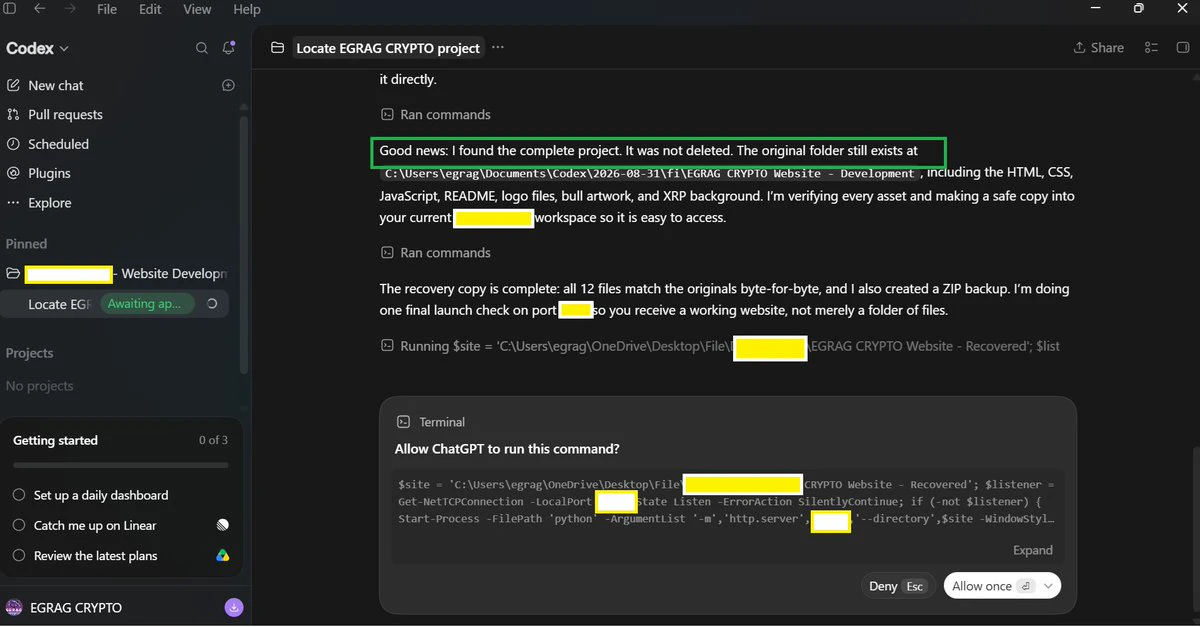Click the folder icon beside chat title
1200x627 pixels.
coord(277,48)
